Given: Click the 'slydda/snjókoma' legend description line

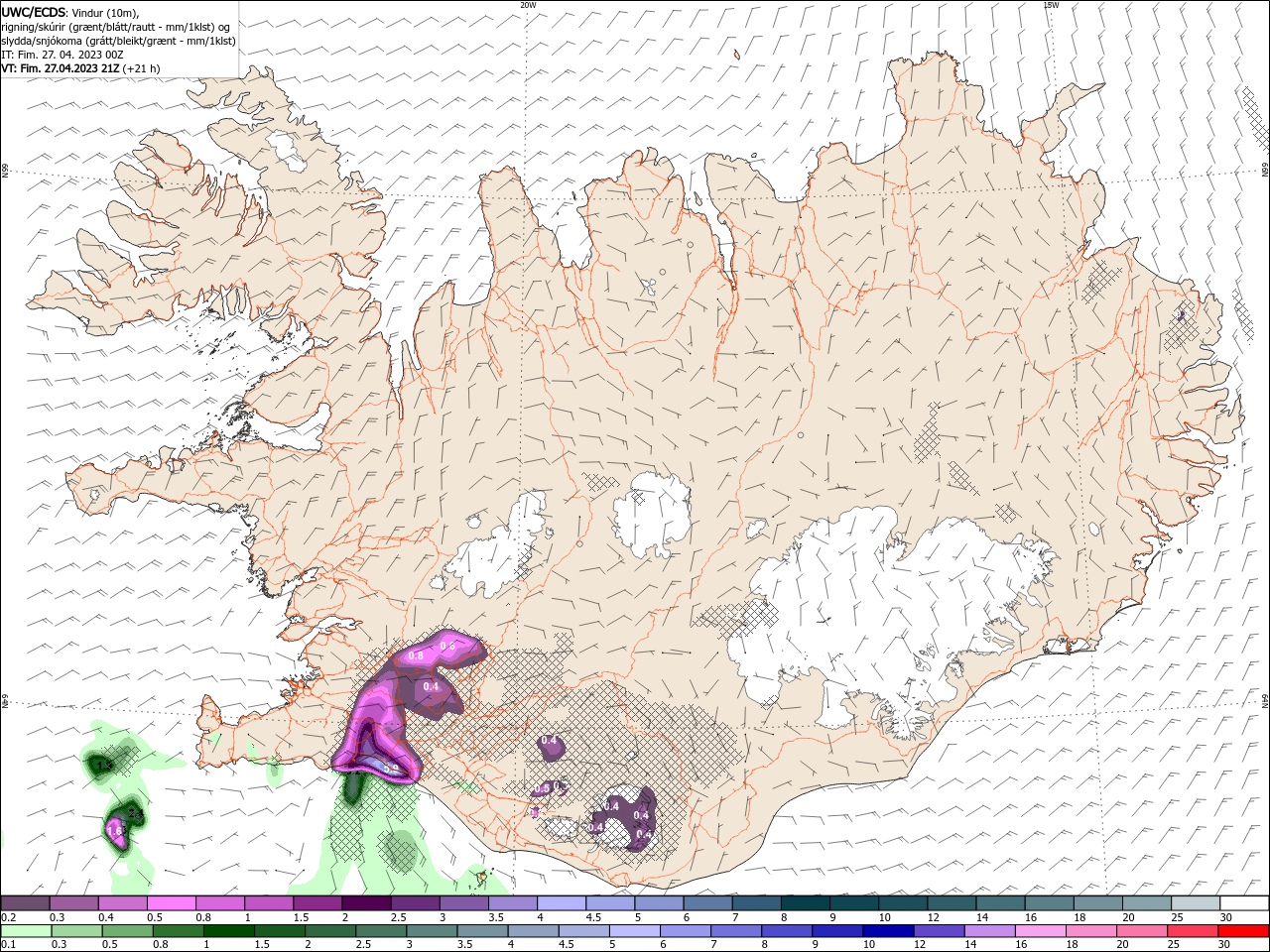Looking at the screenshot, I should click(x=118, y=41).
